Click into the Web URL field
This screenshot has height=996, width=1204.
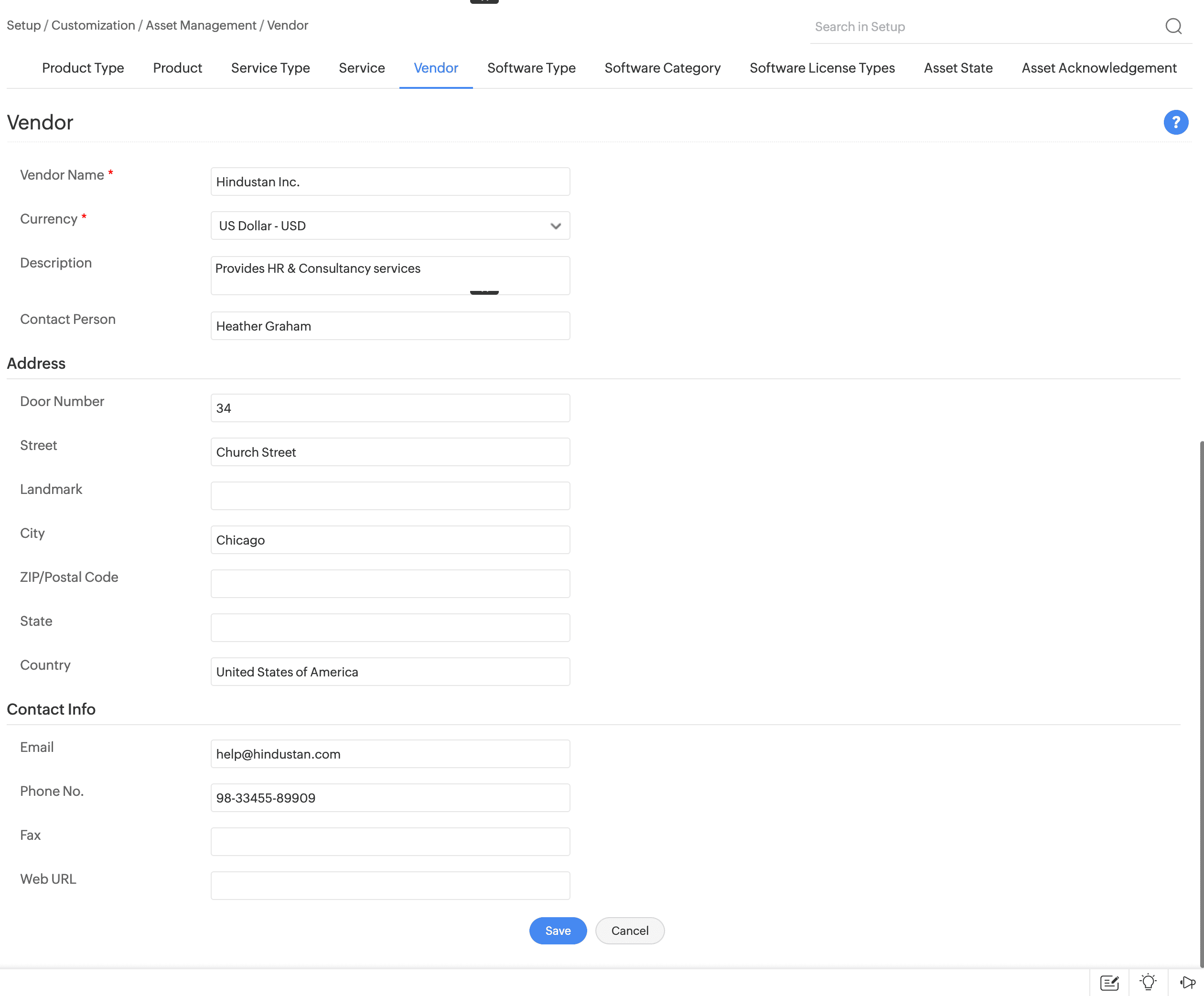390,885
